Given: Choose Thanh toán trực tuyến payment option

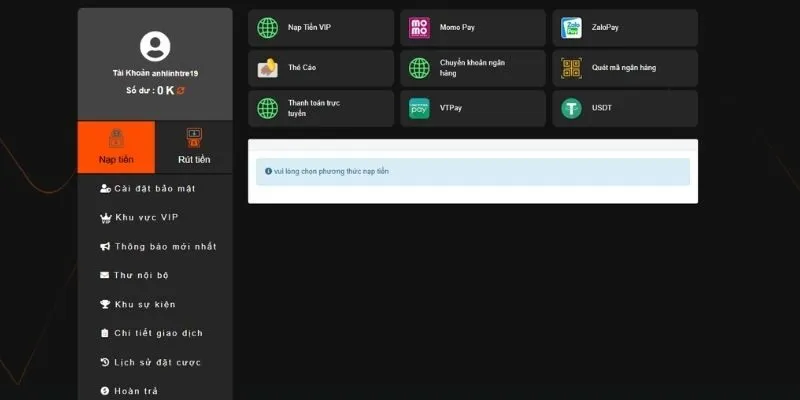Looking at the screenshot, I should click(321, 109).
